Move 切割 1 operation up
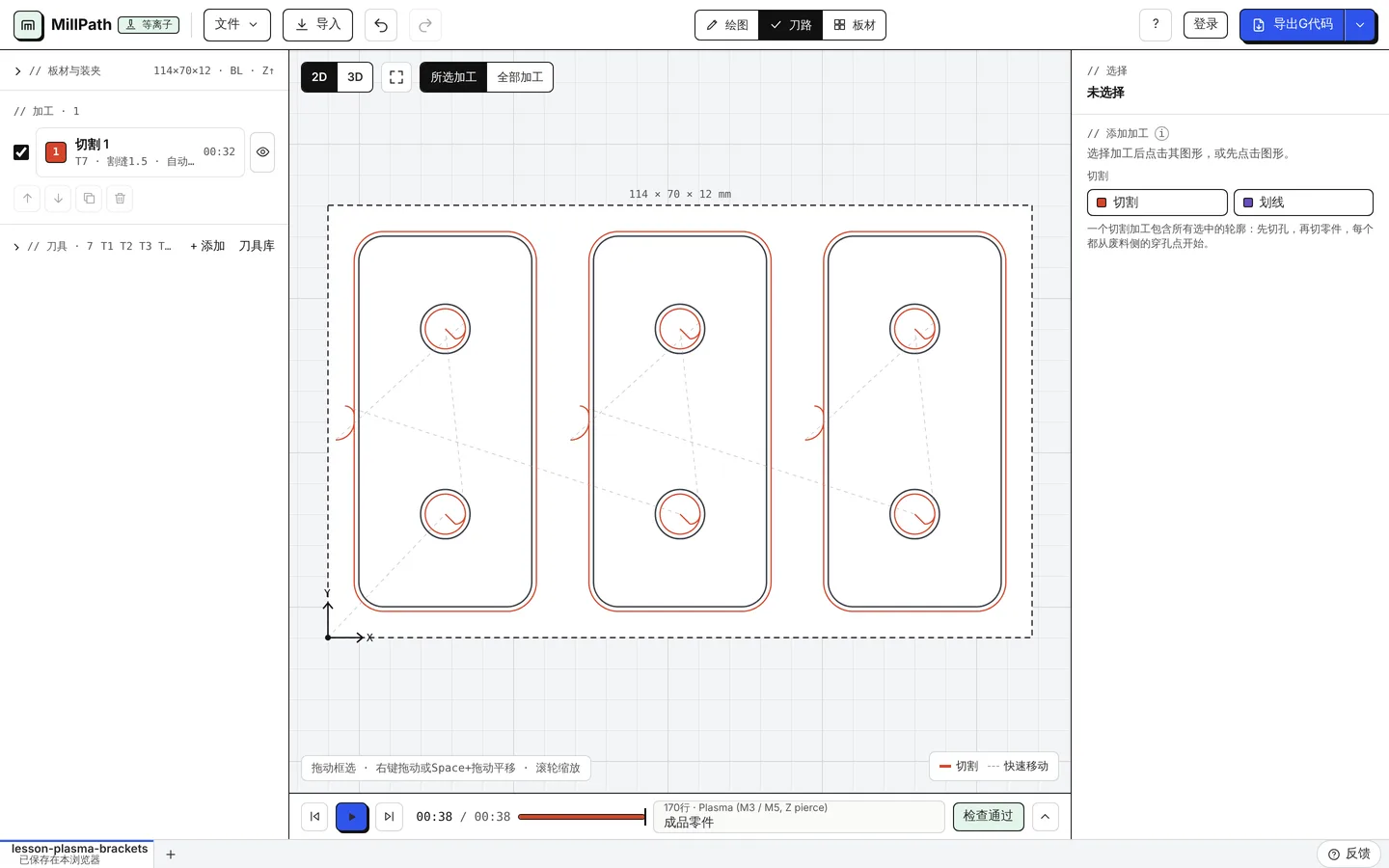 [27, 199]
